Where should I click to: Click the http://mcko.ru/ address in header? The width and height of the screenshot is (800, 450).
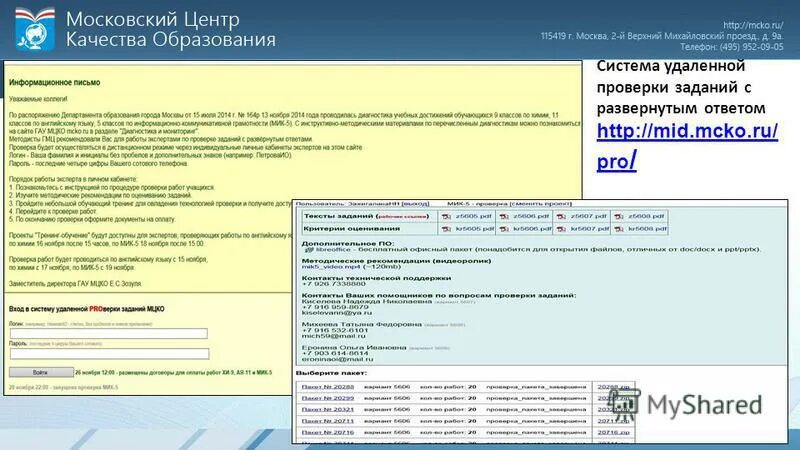point(753,25)
